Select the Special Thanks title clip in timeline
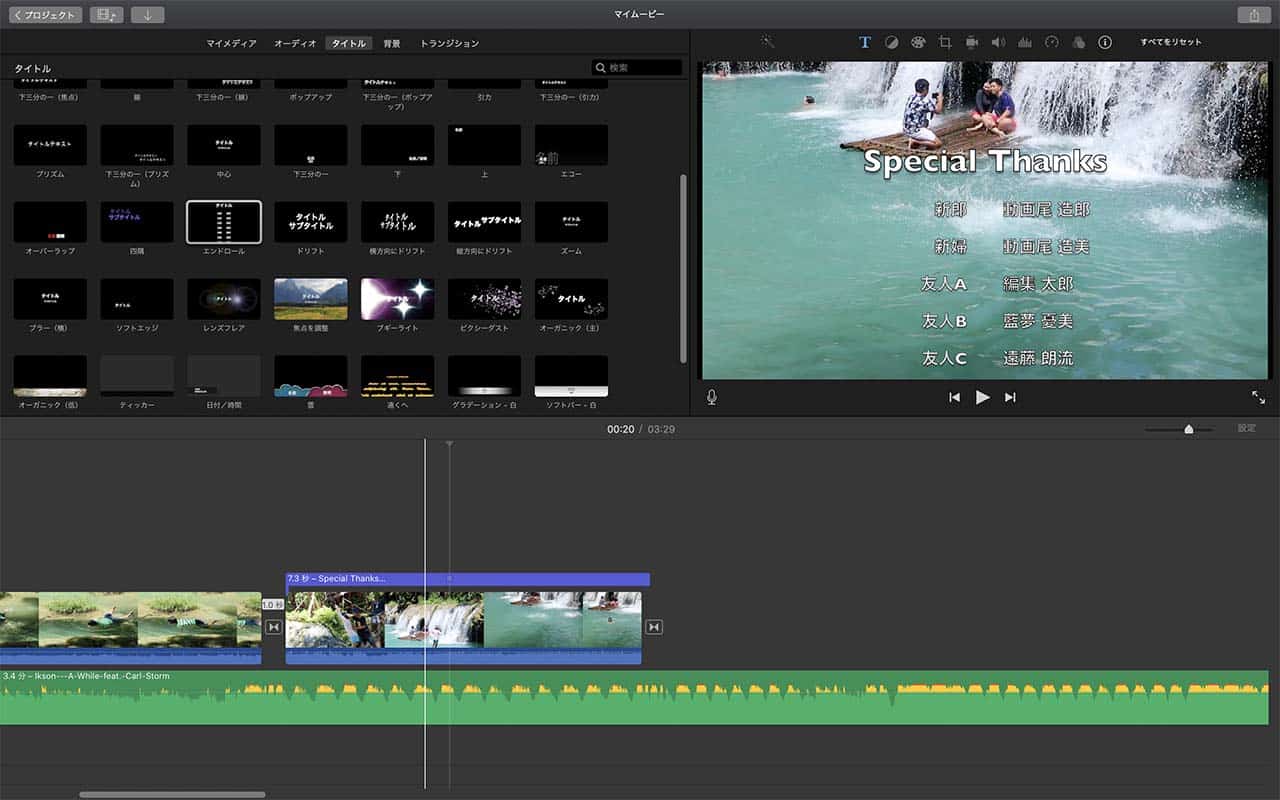 tap(468, 579)
